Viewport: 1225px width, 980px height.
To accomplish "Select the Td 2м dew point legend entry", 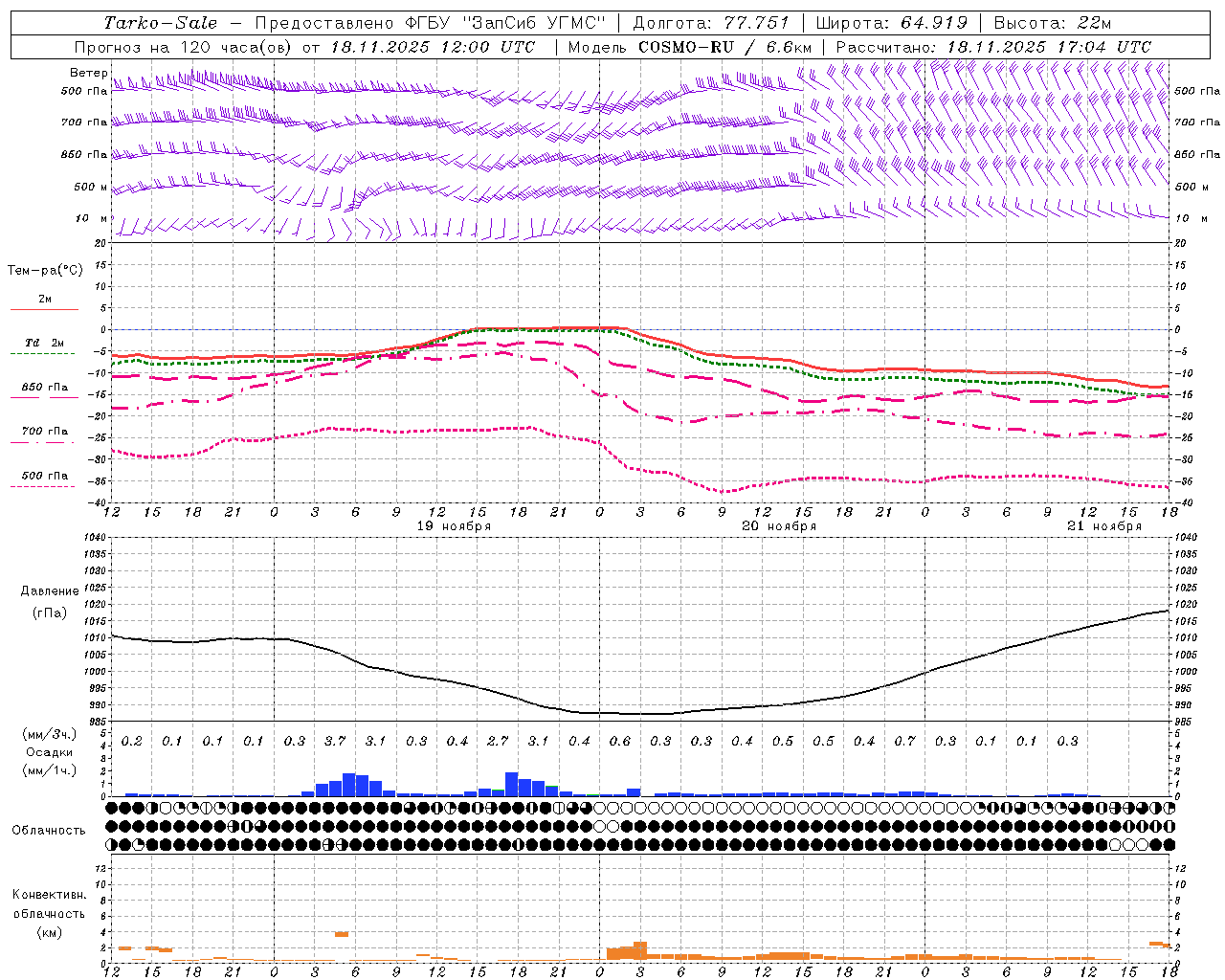I will pos(43,347).
